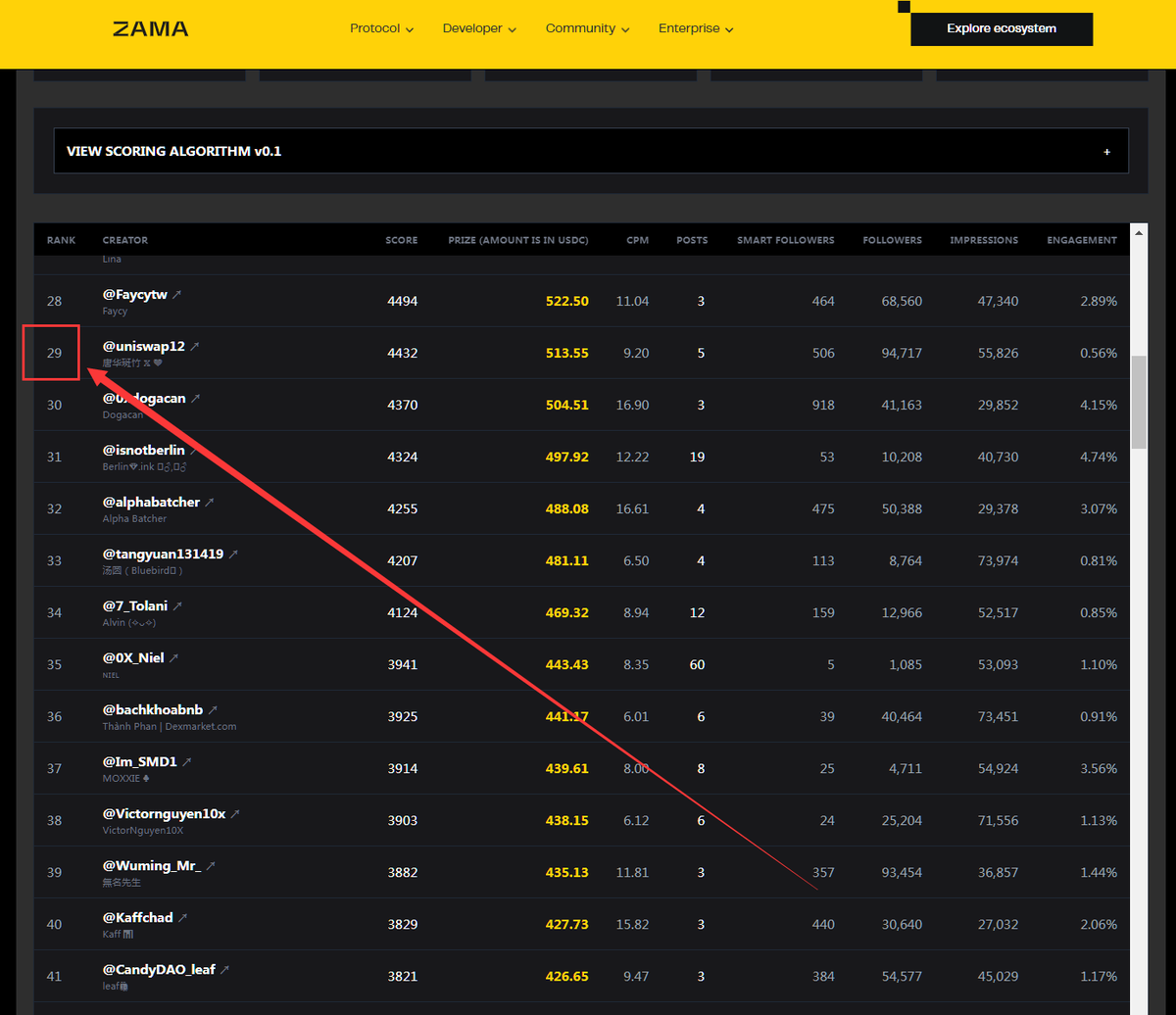The width and height of the screenshot is (1176, 1015).
Task: Select smart followers value 918
Action: click(823, 405)
